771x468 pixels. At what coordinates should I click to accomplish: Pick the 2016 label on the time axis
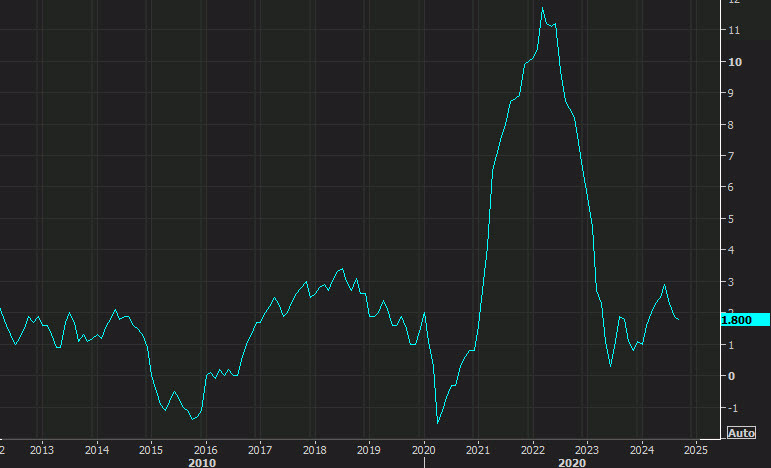pos(205,450)
